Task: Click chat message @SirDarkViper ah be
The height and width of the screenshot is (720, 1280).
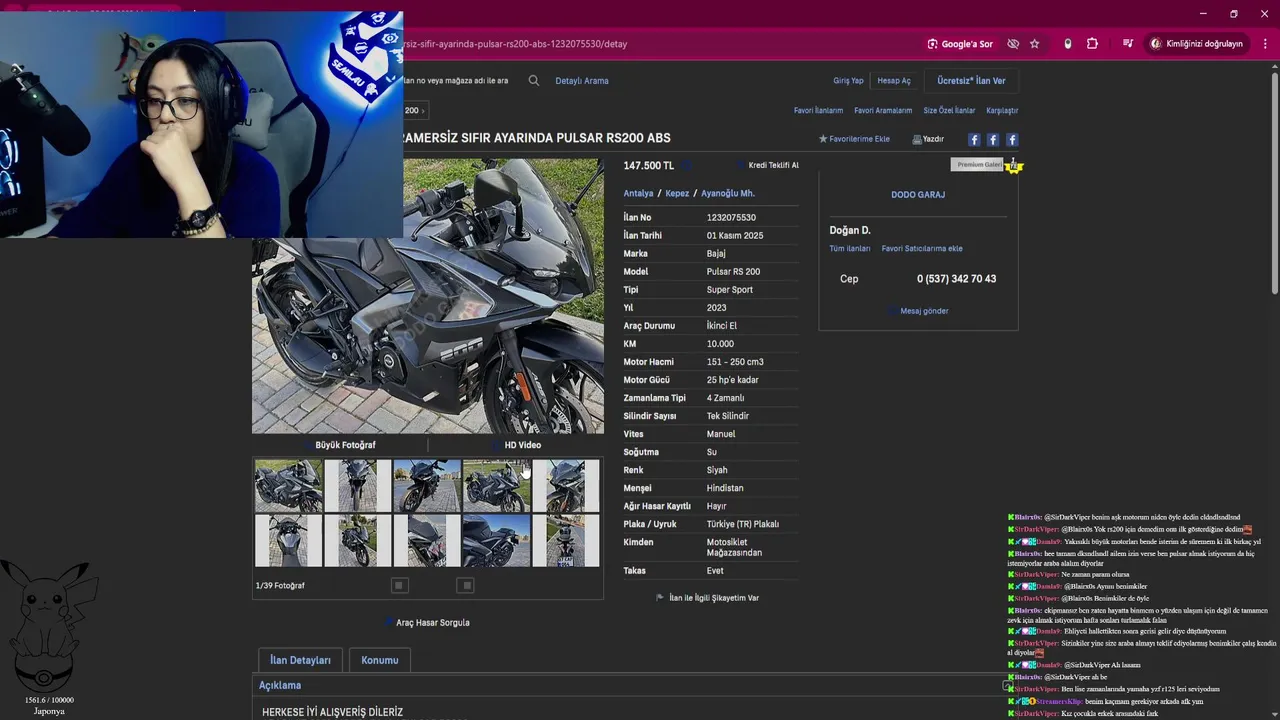Action: [x=1075, y=677]
